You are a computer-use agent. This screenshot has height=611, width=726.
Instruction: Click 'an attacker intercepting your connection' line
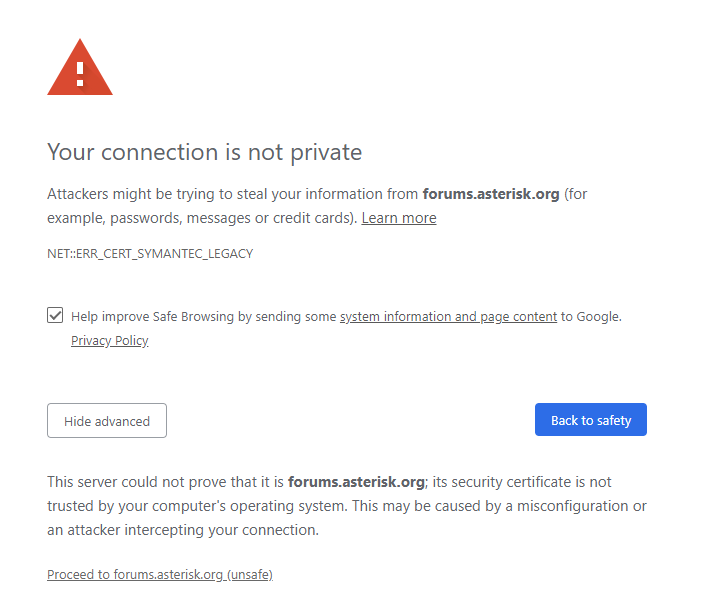point(183,530)
